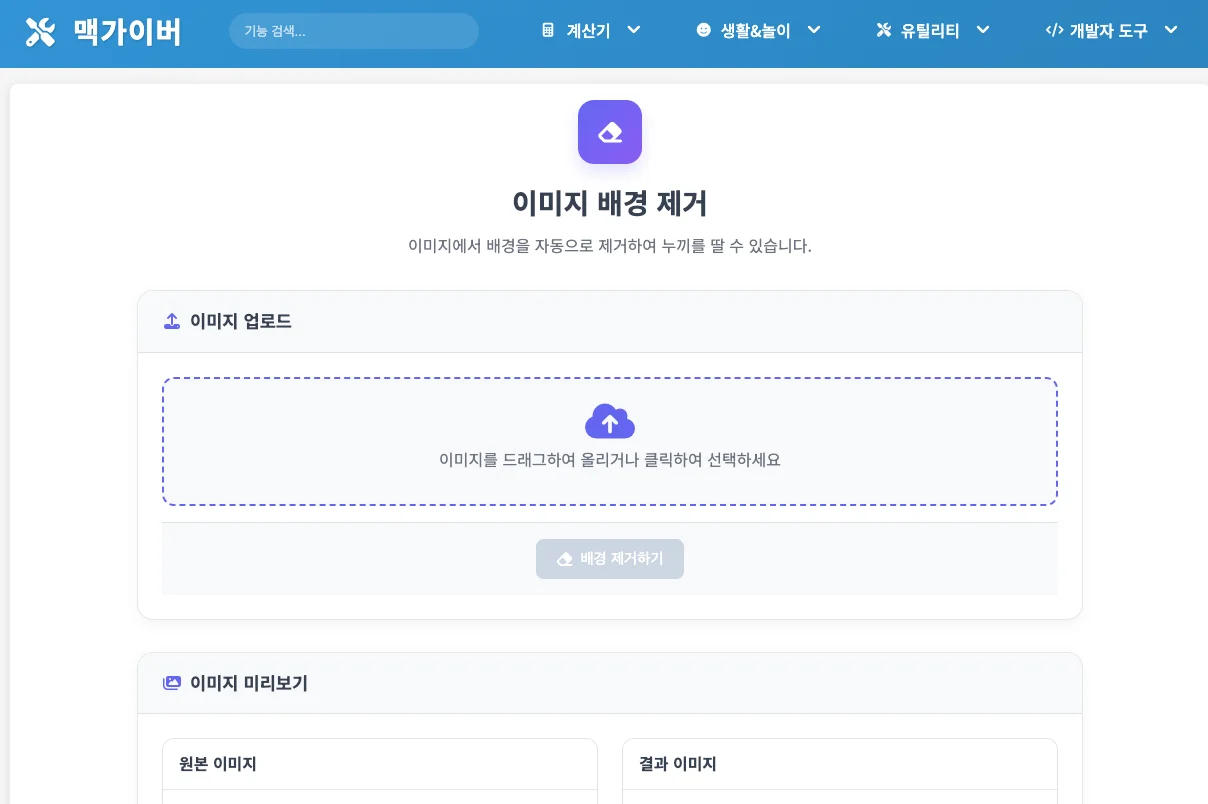Click the tools icon beside 유틸리티

883,30
